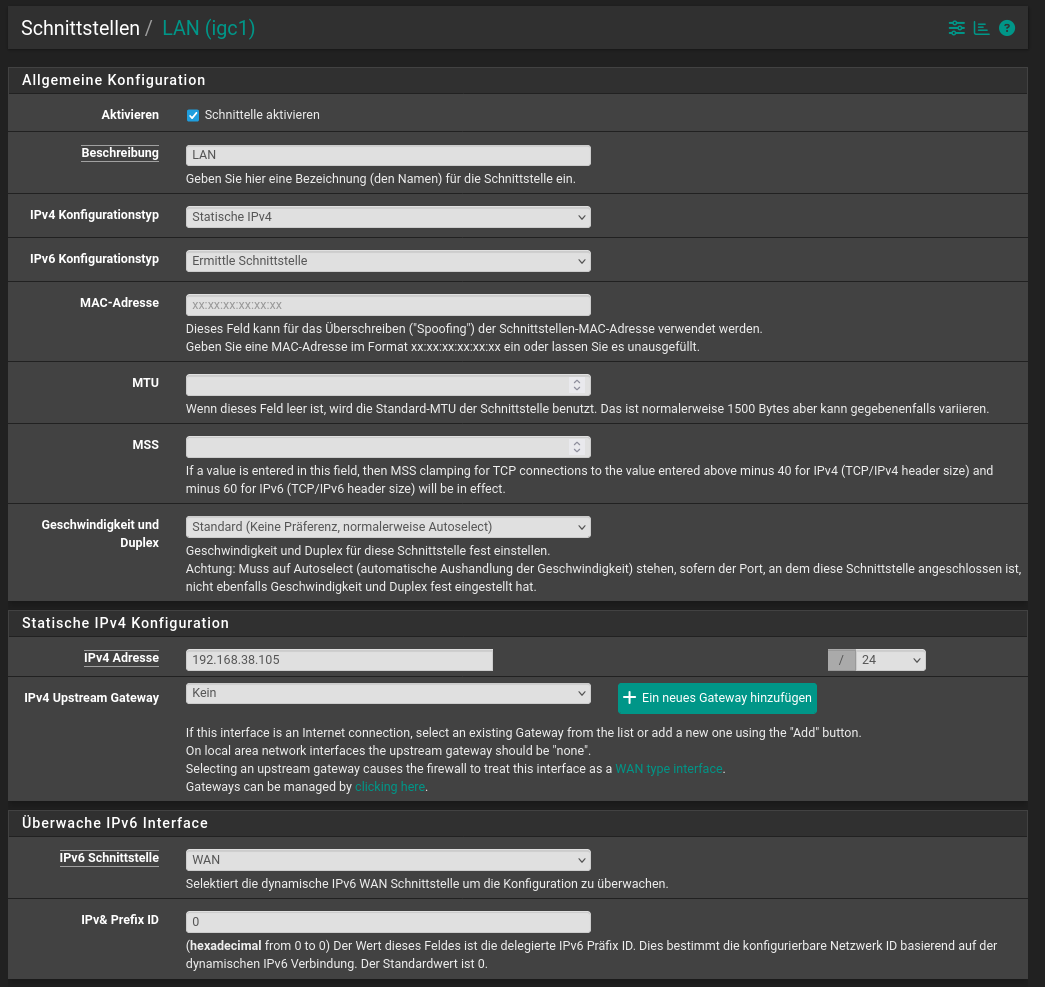Expand the IPv4 Upstream Gateway dropdown
This screenshot has width=1045, height=987.
pos(388,693)
